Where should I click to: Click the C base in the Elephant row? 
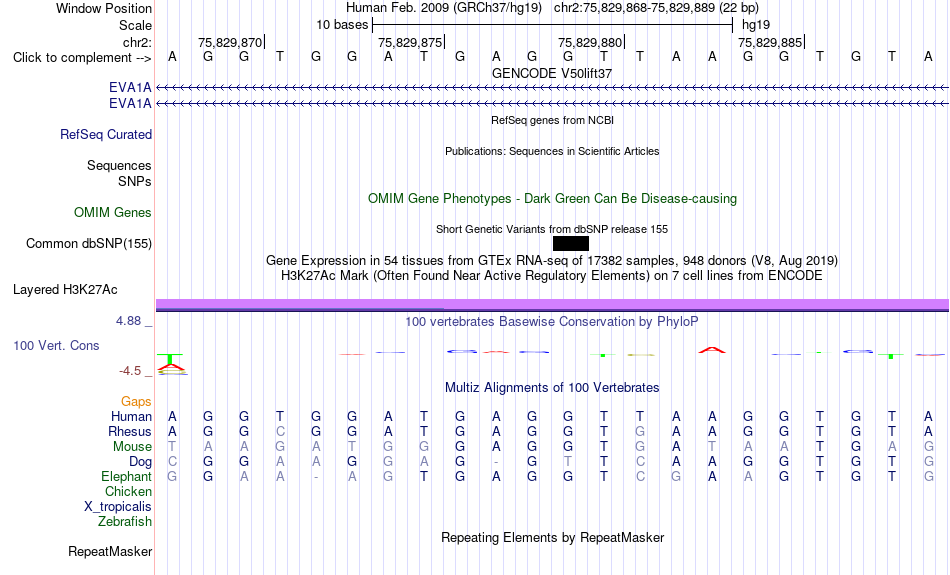640,477
